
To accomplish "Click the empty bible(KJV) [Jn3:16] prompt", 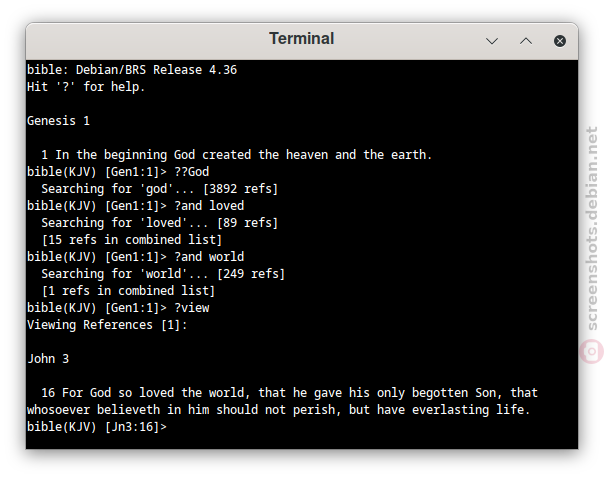I will tap(97, 427).
